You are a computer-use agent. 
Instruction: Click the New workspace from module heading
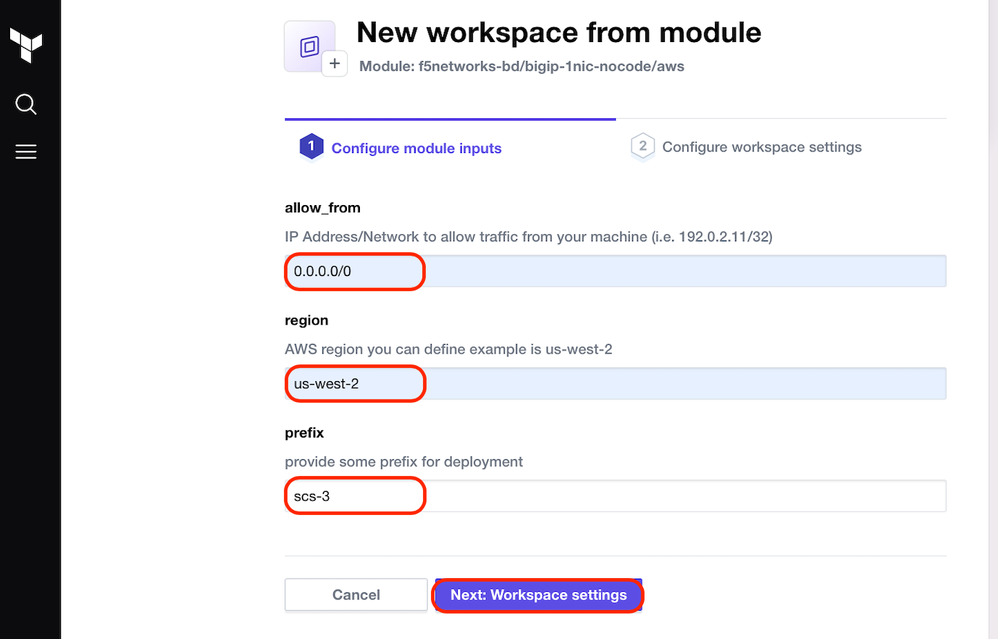tap(558, 33)
